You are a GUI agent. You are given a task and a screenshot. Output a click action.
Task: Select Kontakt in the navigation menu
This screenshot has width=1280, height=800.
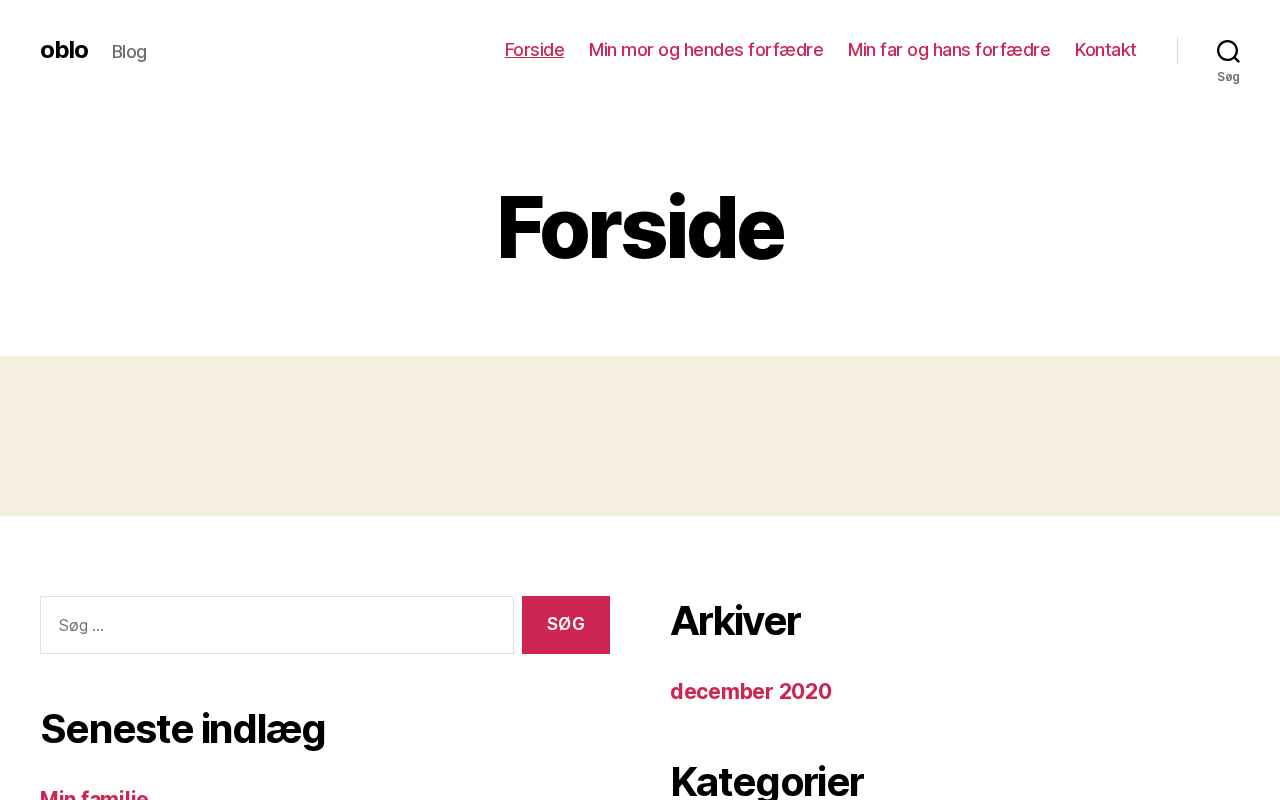1105,50
